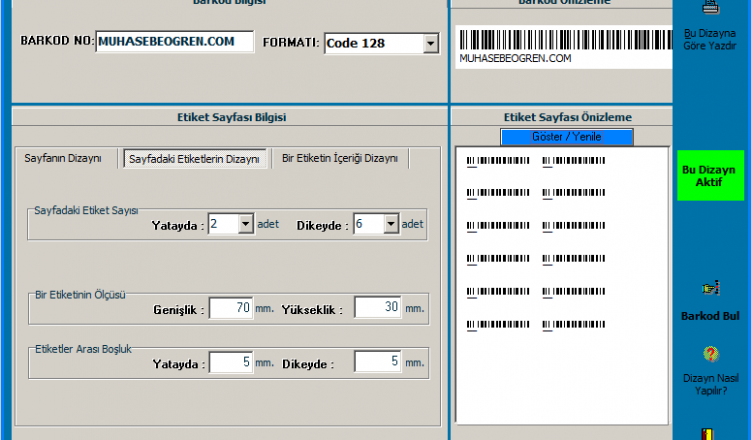Viewport: 752px width, 440px height.
Task: Switch to the Sayfanın Dizaynı tab
Action: (x=63, y=158)
